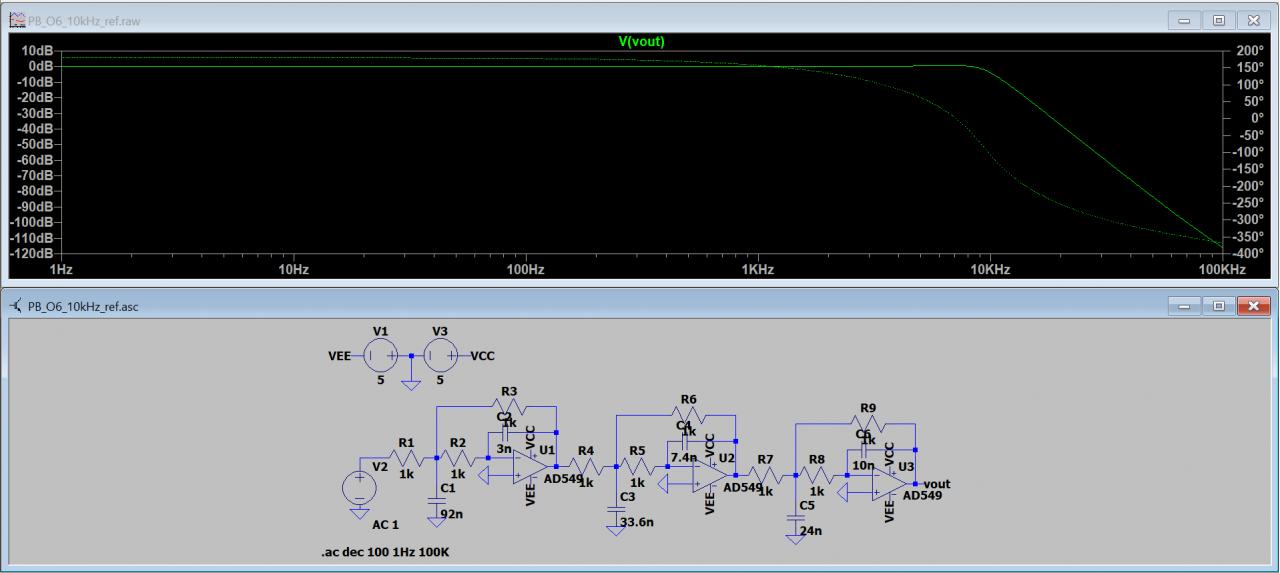Click the waveform icon in PB_O6_10kHz_ref.raw title bar
The image size is (1280, 573).
click(16, 21)
